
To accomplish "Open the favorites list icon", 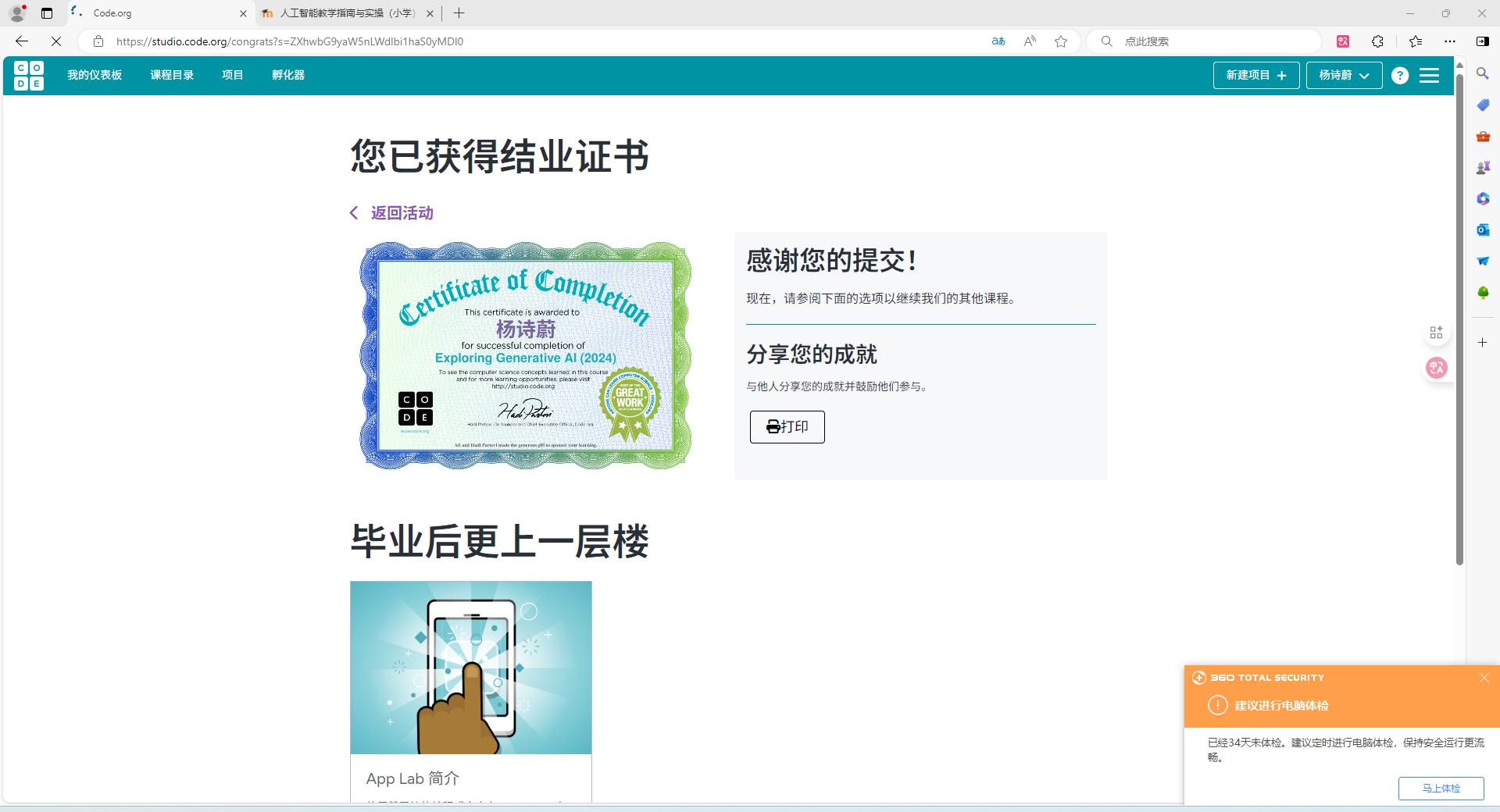I will (x=1416, y=41).
